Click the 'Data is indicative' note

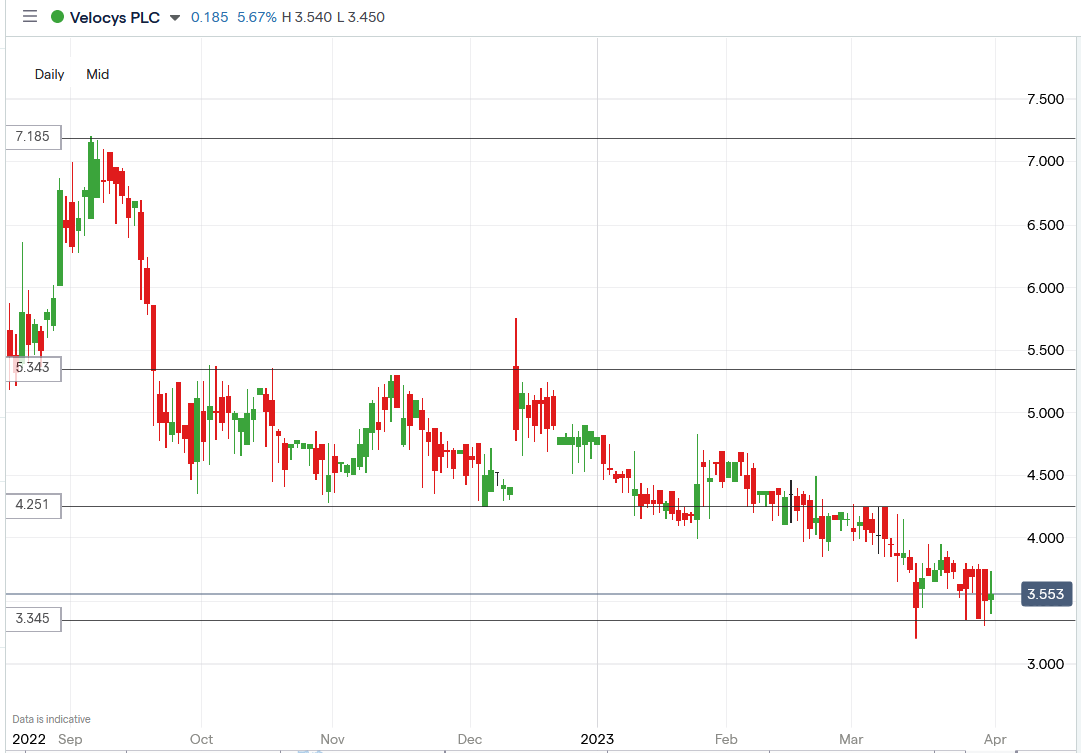[x=51, y=719]
